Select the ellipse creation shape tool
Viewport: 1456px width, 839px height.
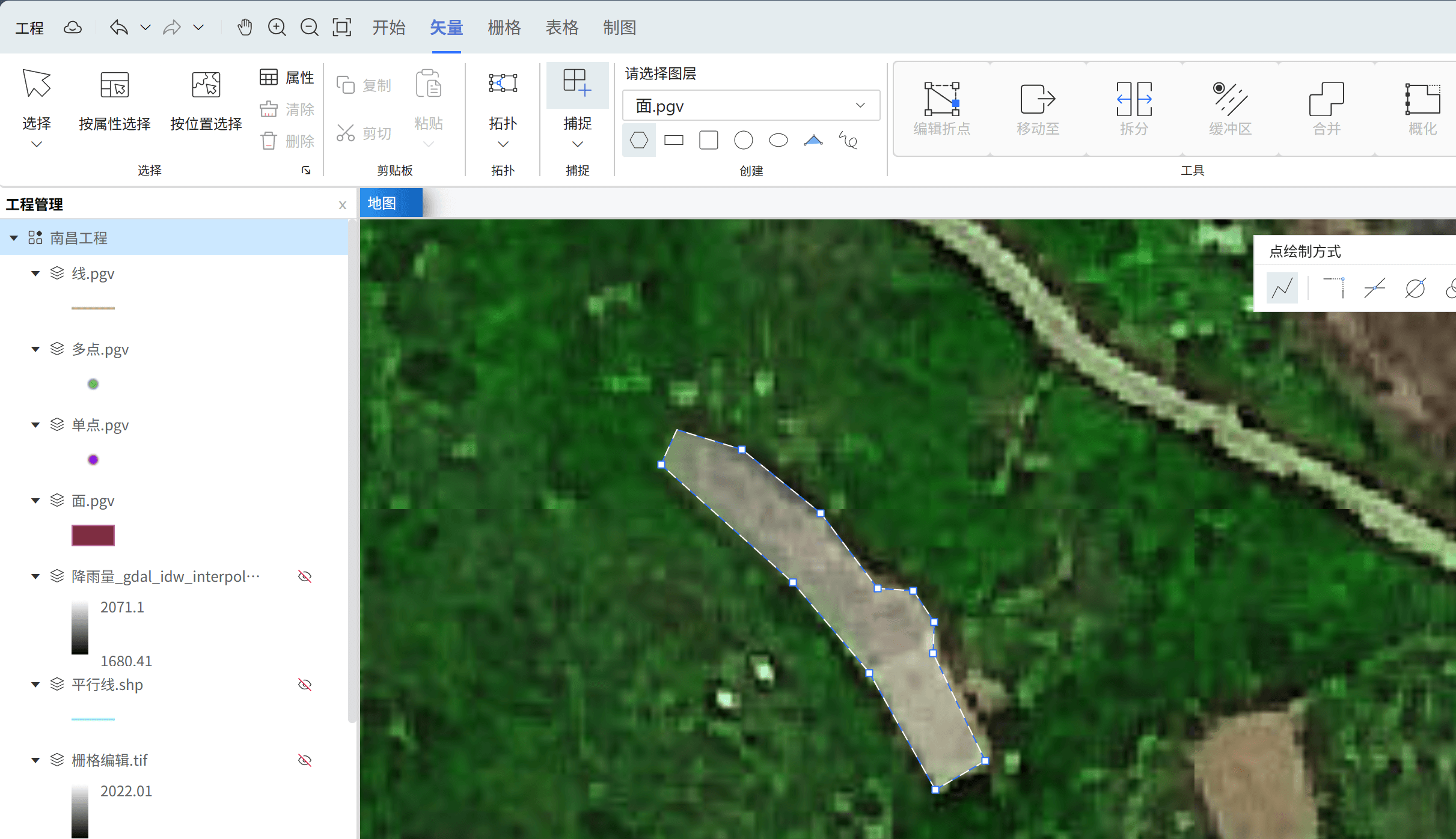[778, 141]
